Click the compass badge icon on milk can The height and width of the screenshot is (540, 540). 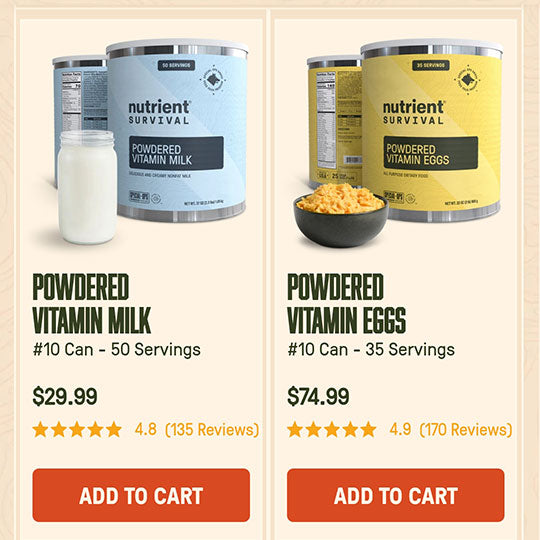click(x=213, y=80)
